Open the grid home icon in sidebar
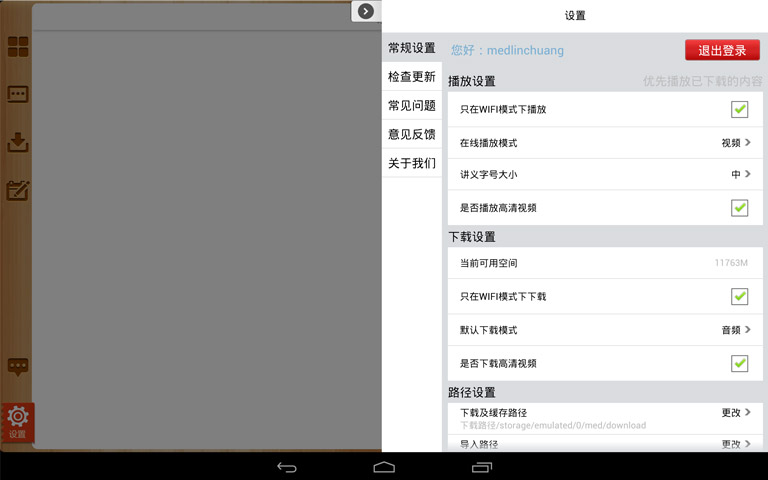 click(x=18, y=47)
